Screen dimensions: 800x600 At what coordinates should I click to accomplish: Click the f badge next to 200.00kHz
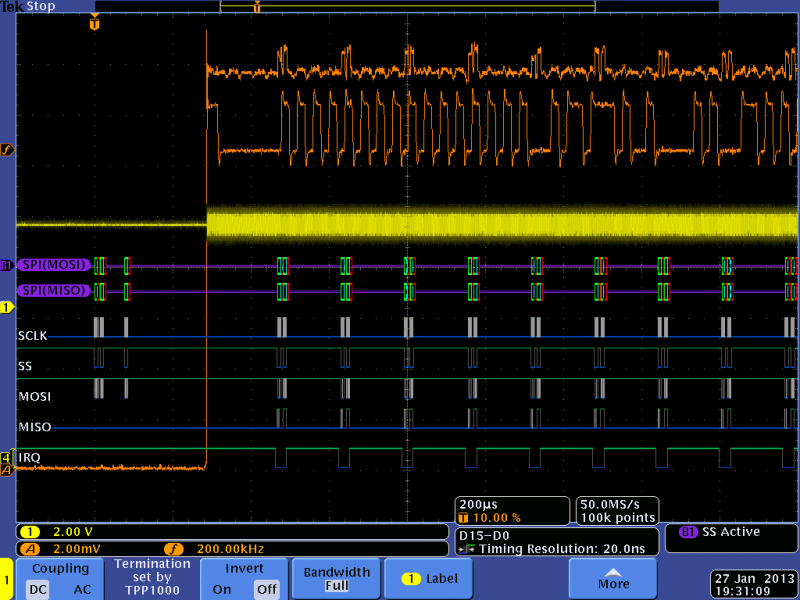point(173,549)
